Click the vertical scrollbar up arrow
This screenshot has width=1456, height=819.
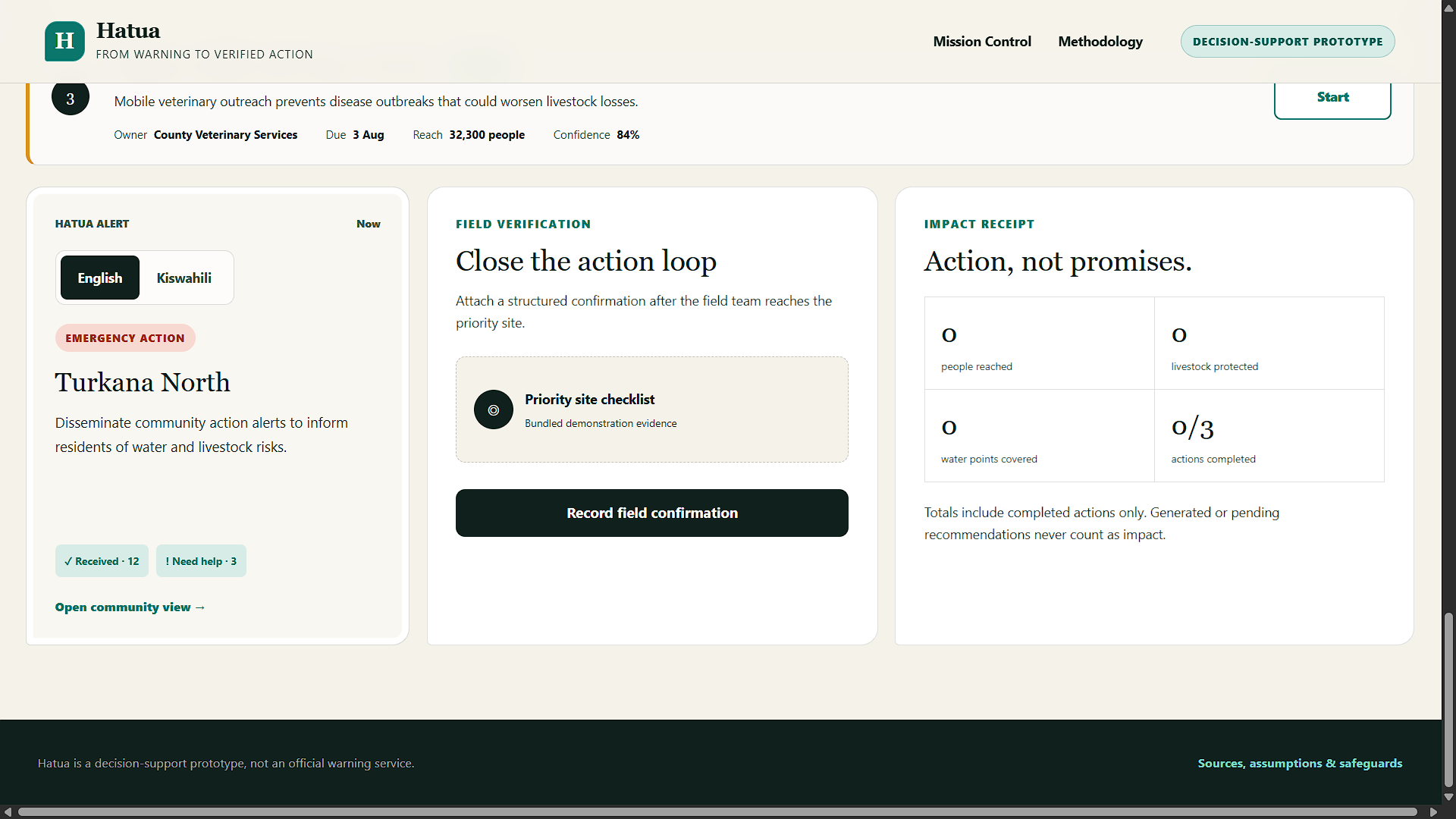click(1448, 8)
